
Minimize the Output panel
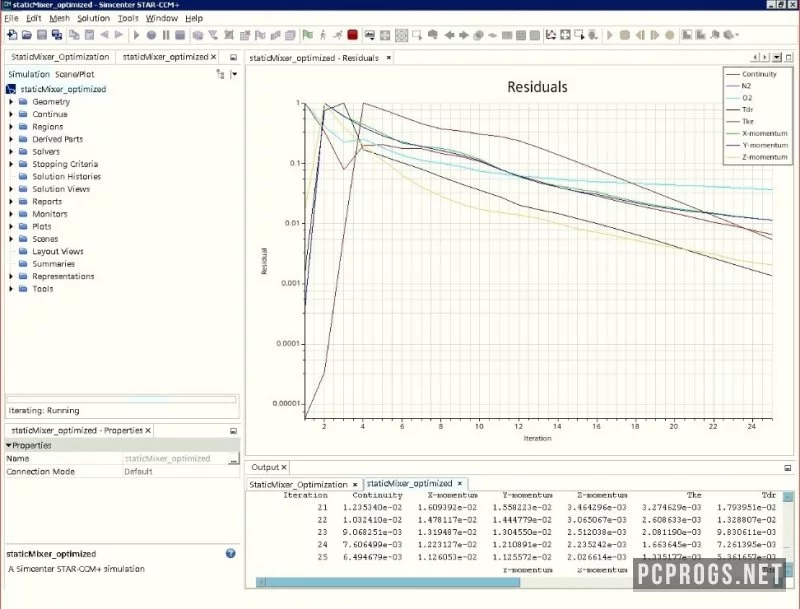click(788, 468)
